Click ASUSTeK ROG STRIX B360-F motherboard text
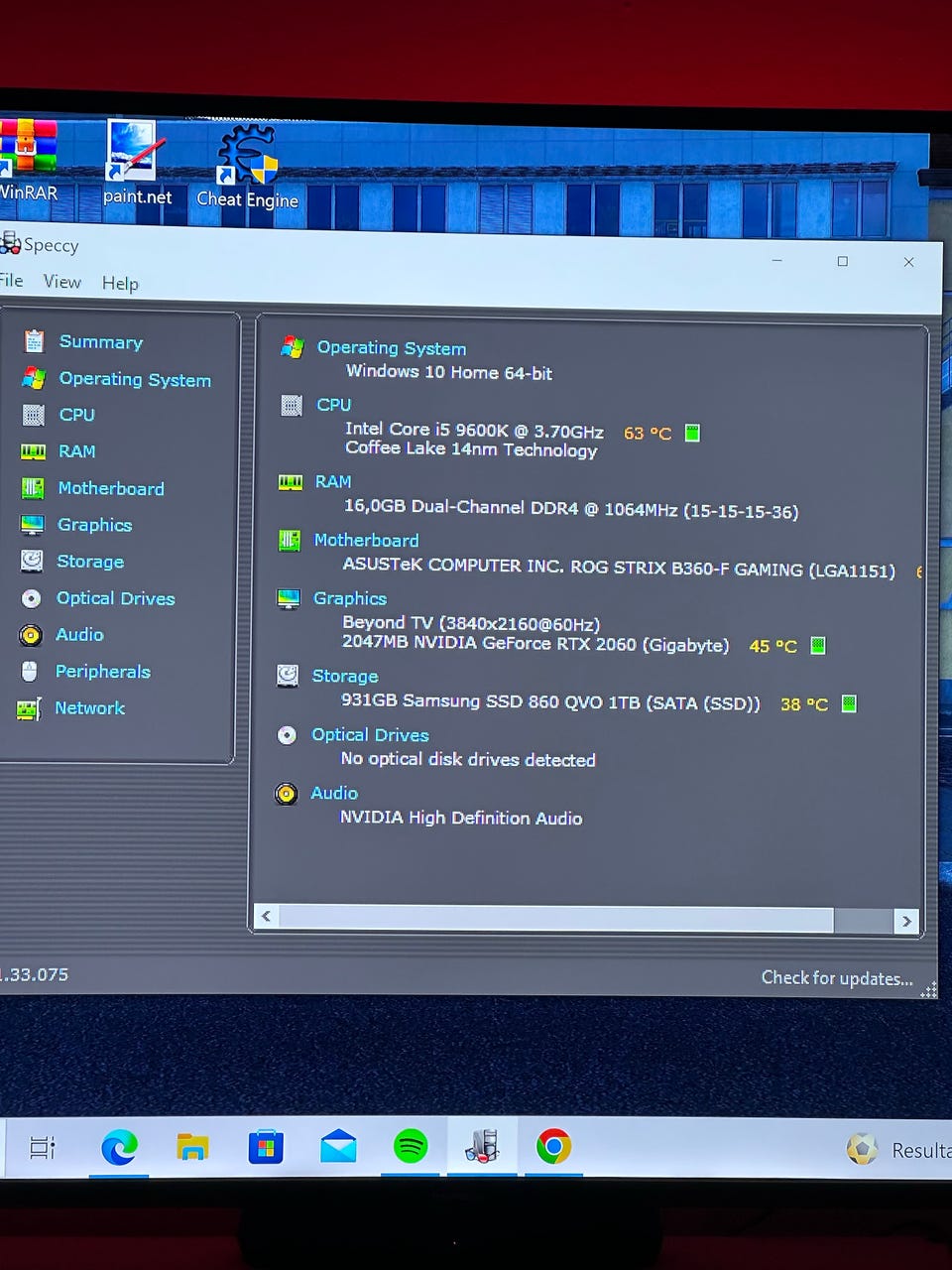952x1270 pixels. click(x=619, y=569)
